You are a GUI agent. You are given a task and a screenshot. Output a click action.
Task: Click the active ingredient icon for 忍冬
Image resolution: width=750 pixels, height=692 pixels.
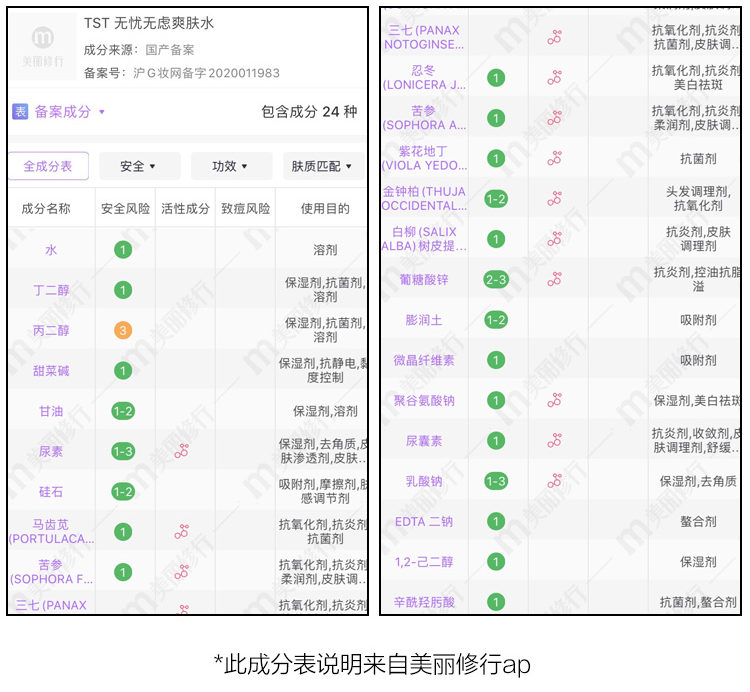point(555,77)
